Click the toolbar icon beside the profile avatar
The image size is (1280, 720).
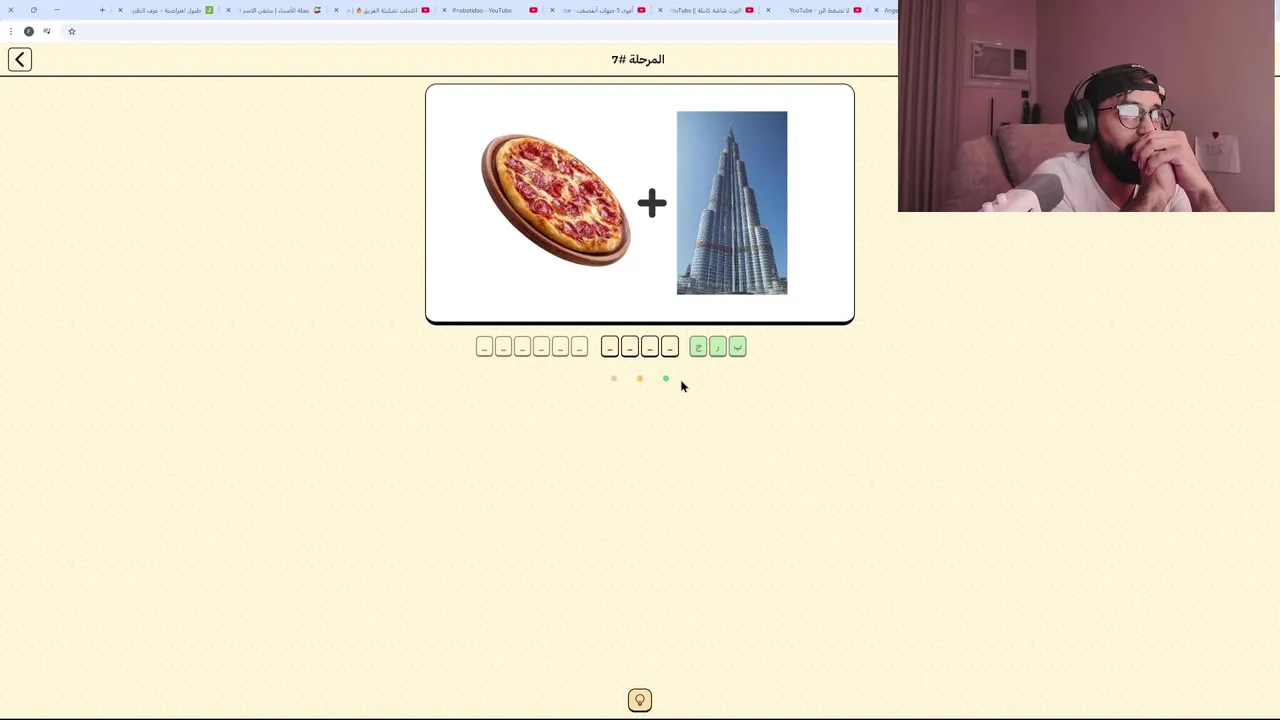[x=47, y=32]
